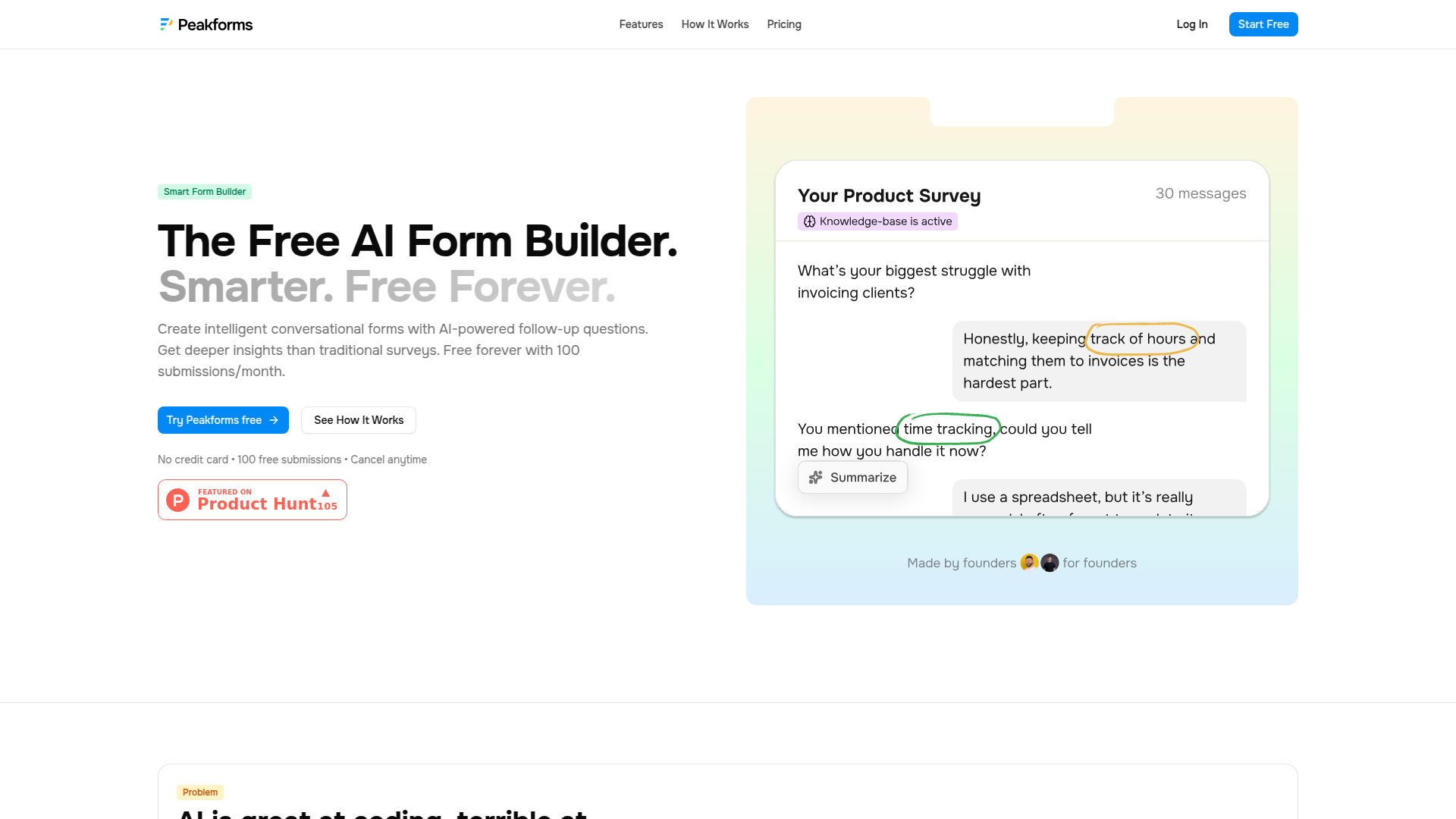
Task: Click the yellow founder avatar icon
Action: 1030,563
